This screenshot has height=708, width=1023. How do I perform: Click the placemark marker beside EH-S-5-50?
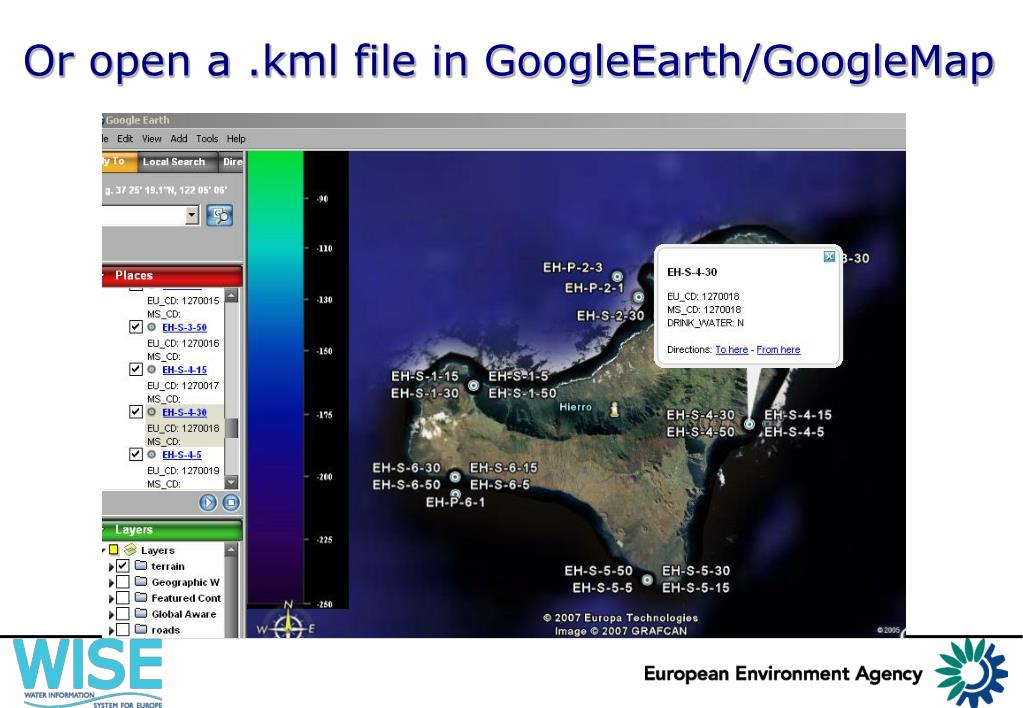[647, 579]
